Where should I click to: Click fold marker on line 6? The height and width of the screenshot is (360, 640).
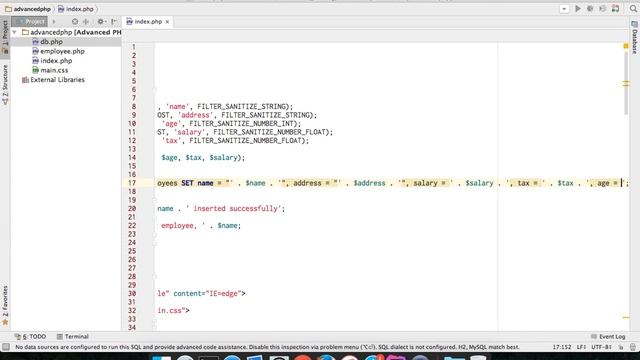[x=155, y=89]
